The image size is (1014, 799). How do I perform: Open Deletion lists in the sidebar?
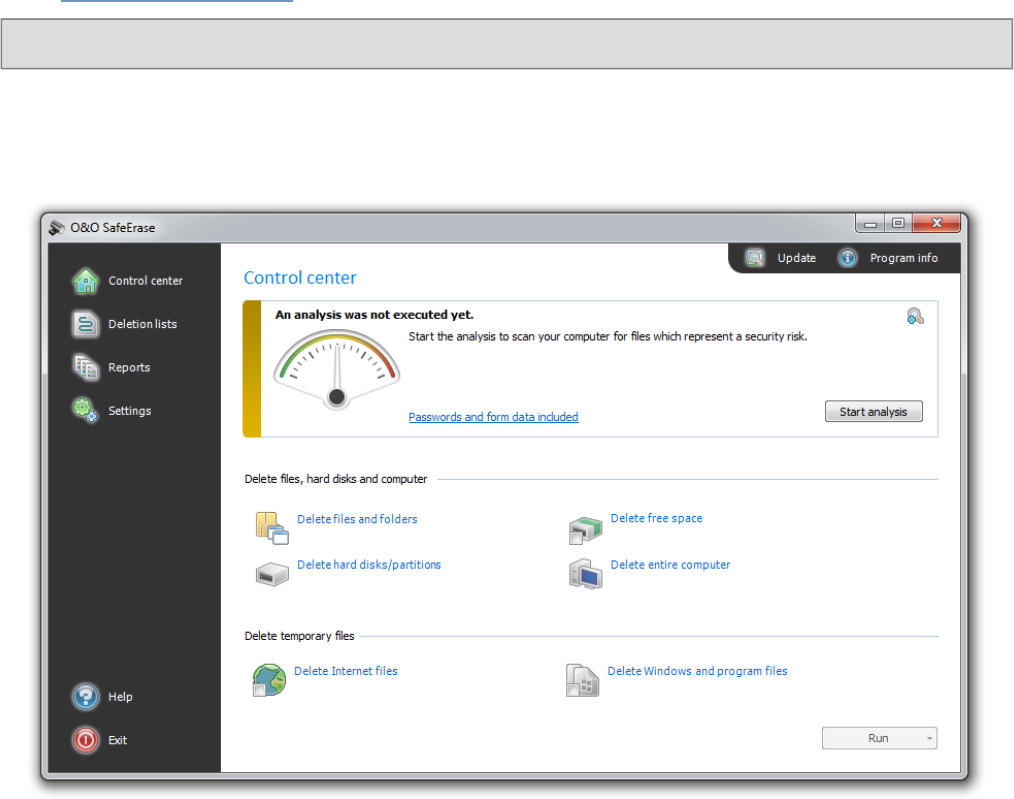[x=142, y=324]
